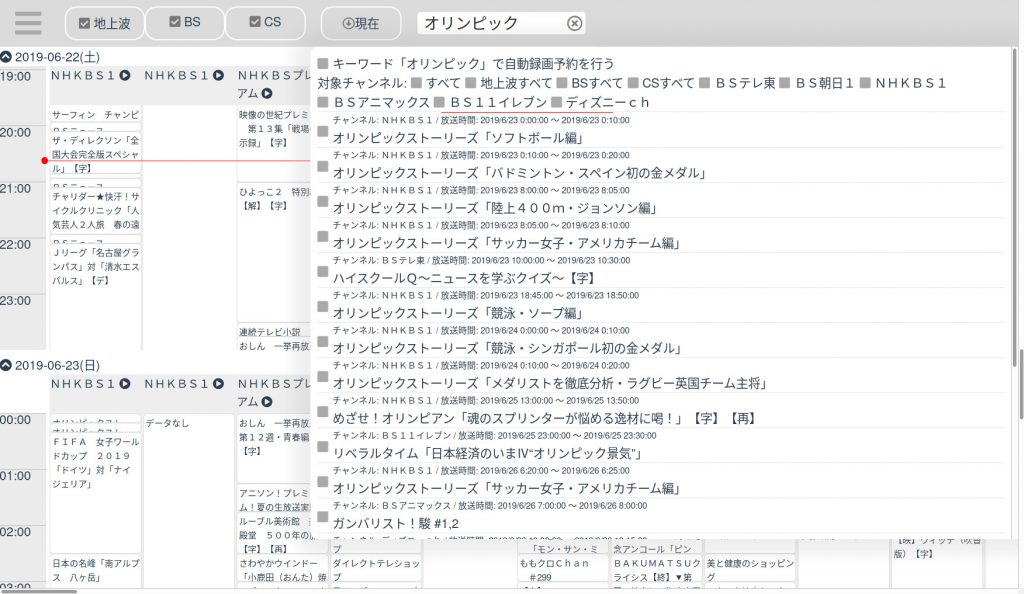This screenshot has height=594, width=1024.
Task: Select checkbox for バドミントン・スペイン初の金メダル program
Action: pyautogui.click(x=323, y=166)
